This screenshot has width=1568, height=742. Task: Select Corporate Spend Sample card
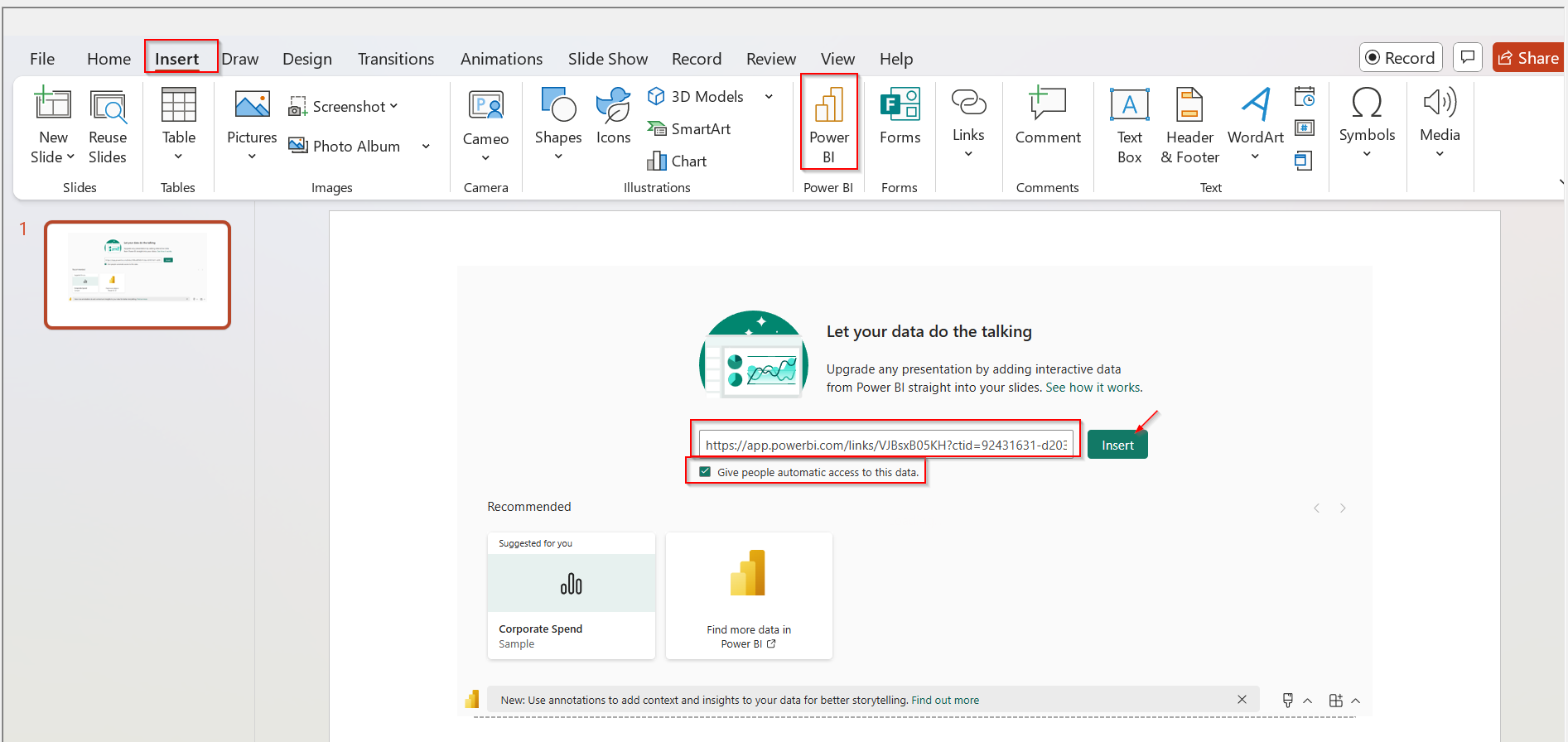(572, 596)
